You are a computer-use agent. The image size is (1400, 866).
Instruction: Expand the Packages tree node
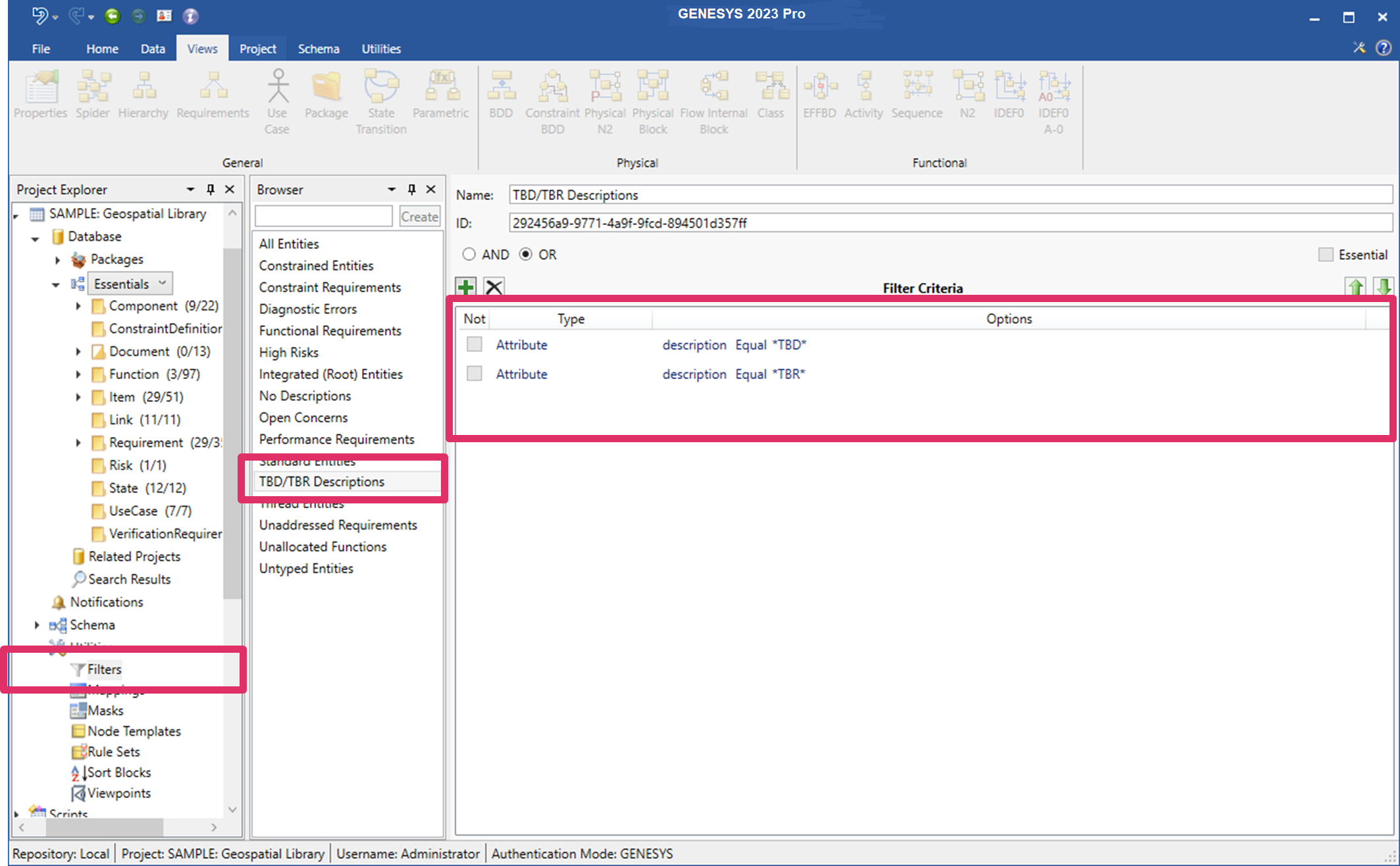(x=58, y=260)
